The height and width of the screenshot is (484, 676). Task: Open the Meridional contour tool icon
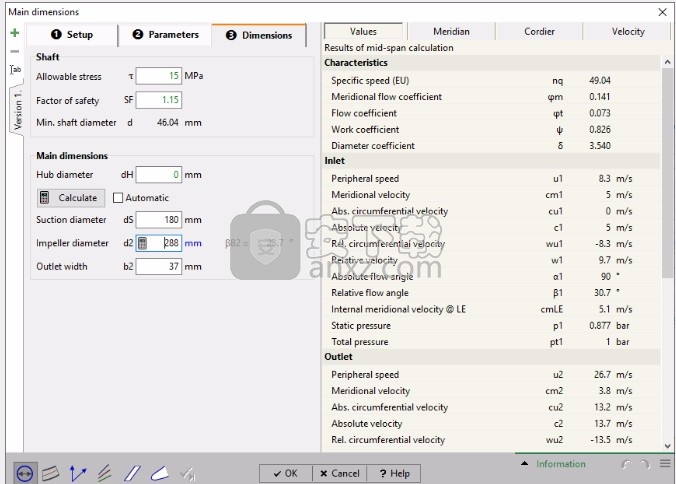[51, 473]
